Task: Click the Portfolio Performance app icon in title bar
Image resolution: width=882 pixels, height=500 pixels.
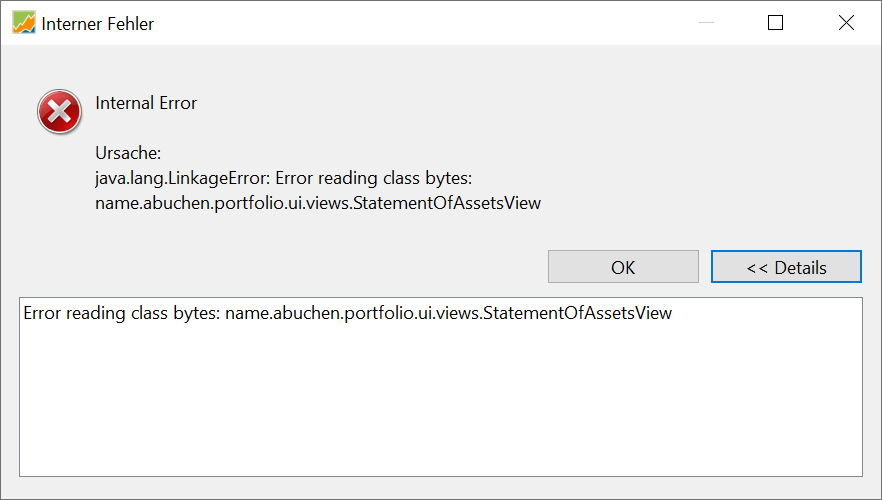Action: coord(24,23)
